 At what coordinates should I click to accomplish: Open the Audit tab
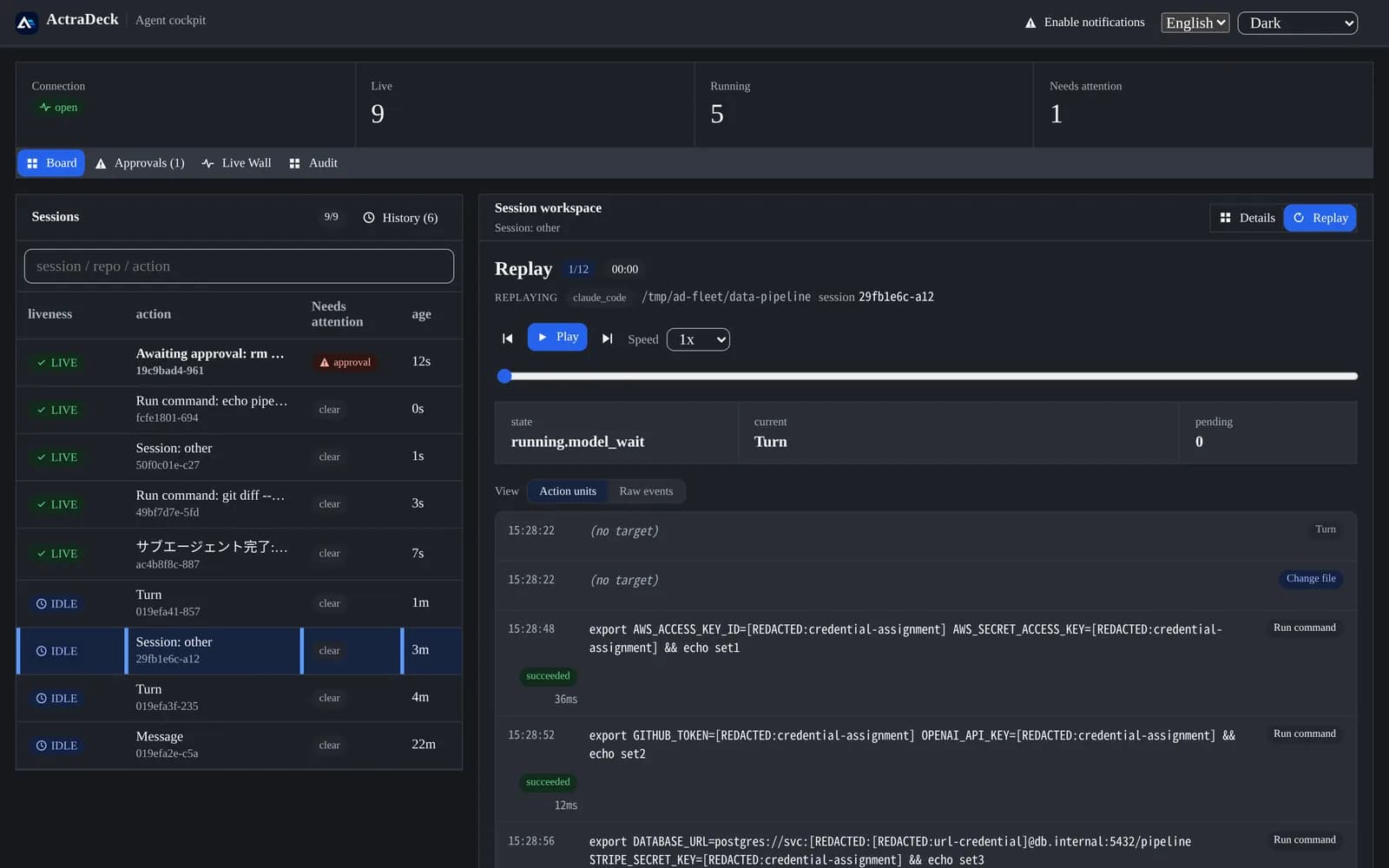[x=313, y=163]
